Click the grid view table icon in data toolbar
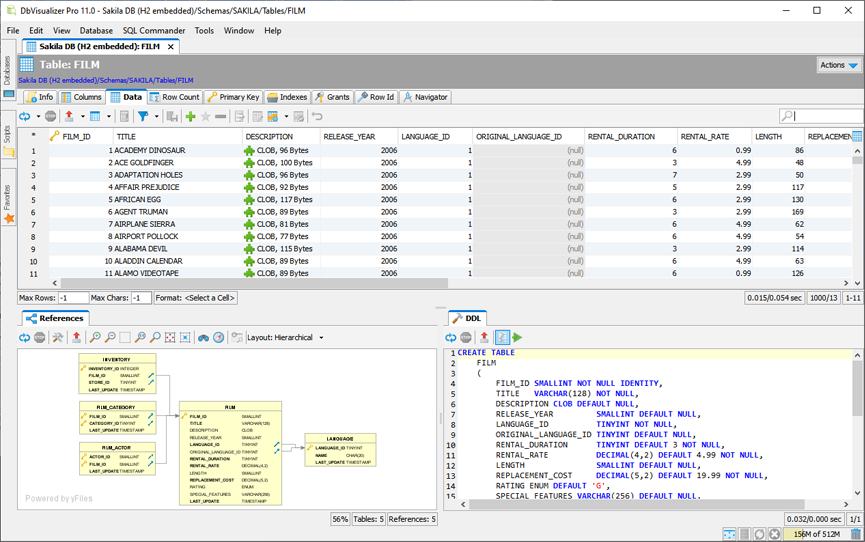Screen dimensions: 865x542 tap(95, 116)
